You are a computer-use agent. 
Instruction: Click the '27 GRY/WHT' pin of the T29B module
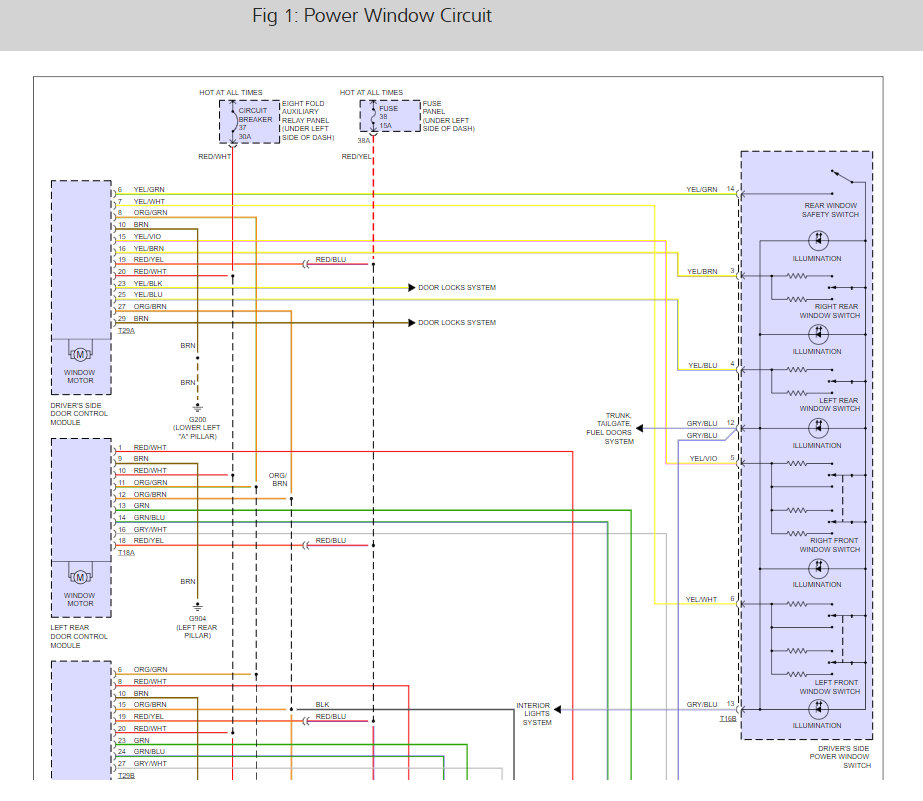[x=142, y=763]
